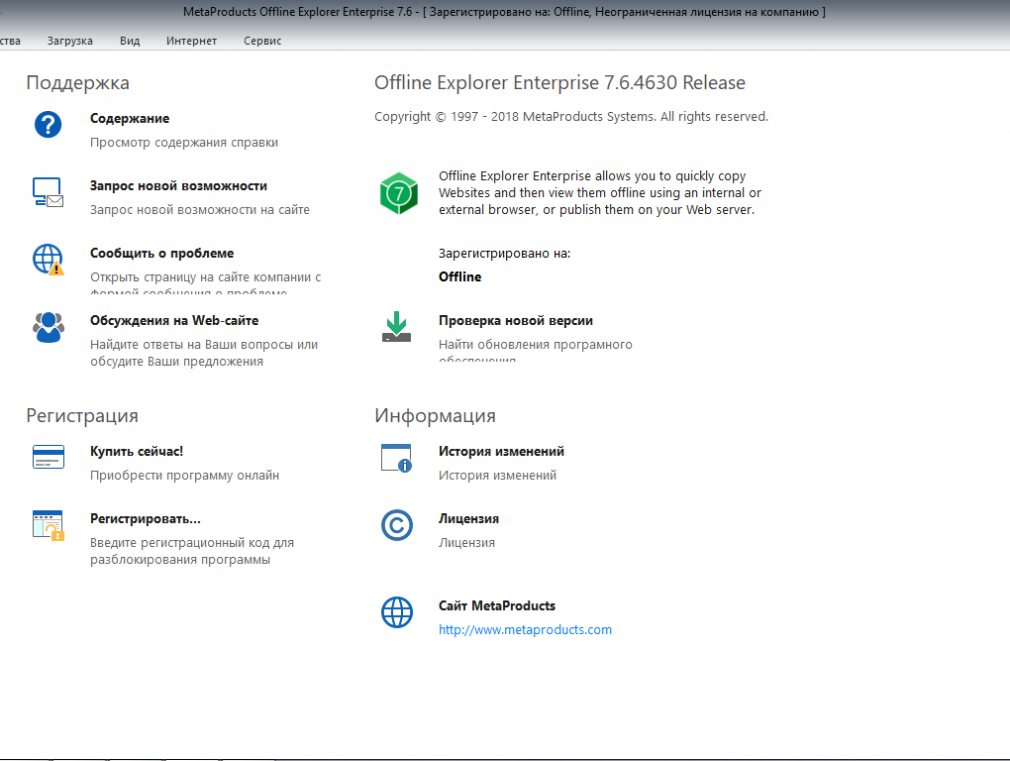
Task: Click Просмотр содержания справки description
Action: click(x=184, y=142)
